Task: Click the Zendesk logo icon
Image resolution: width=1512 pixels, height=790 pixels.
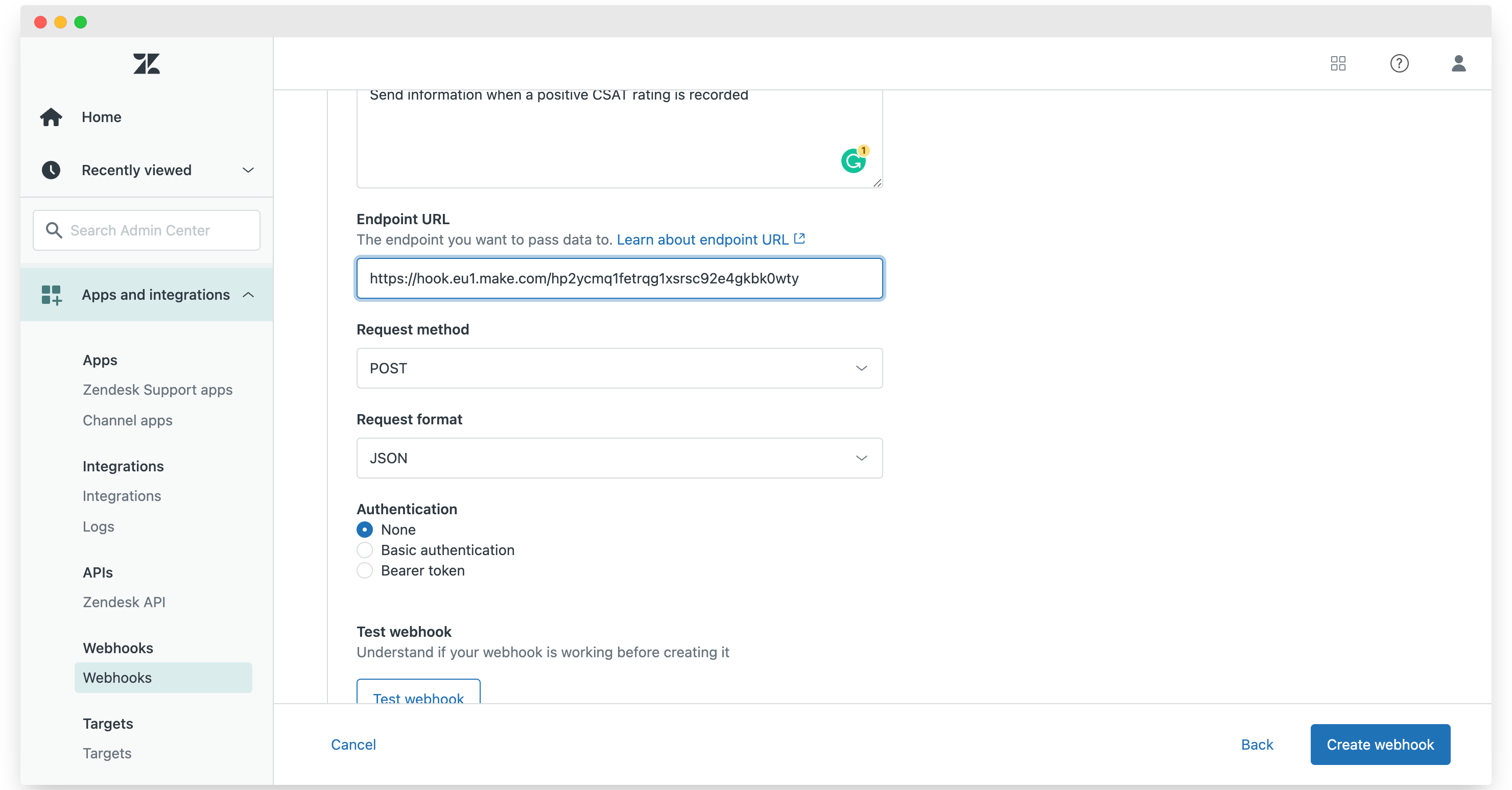Action: 146,63
